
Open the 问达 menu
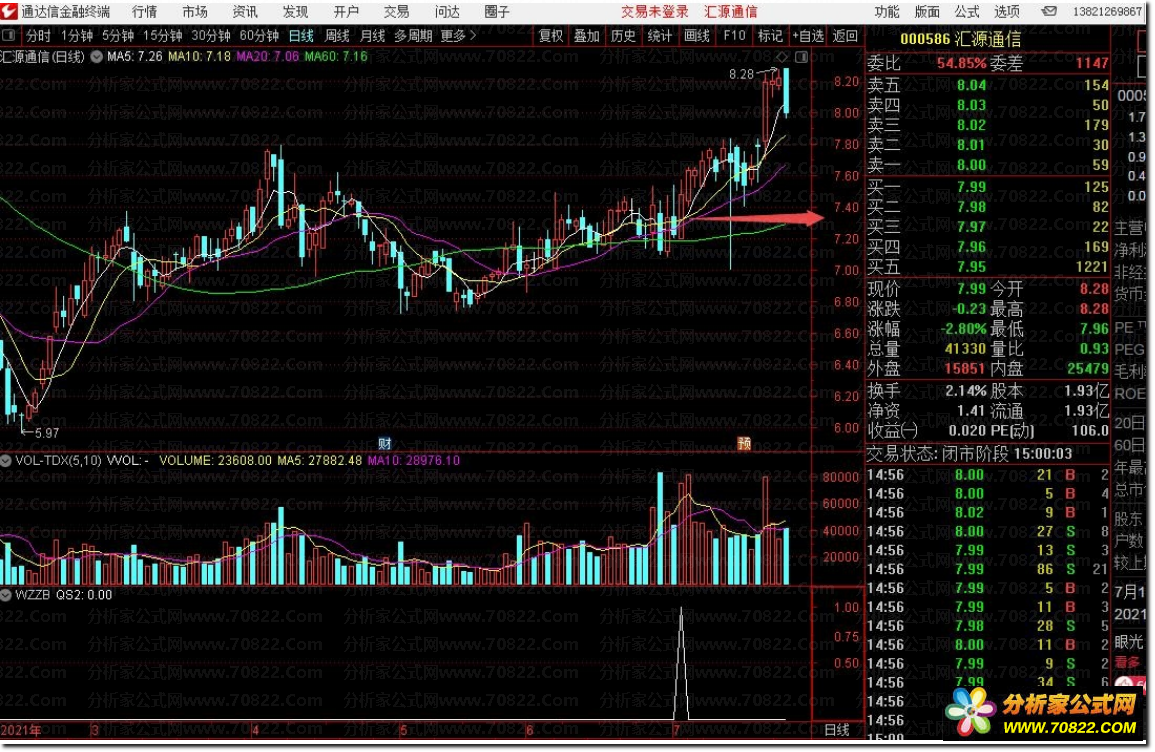click(x=446, y=12)
